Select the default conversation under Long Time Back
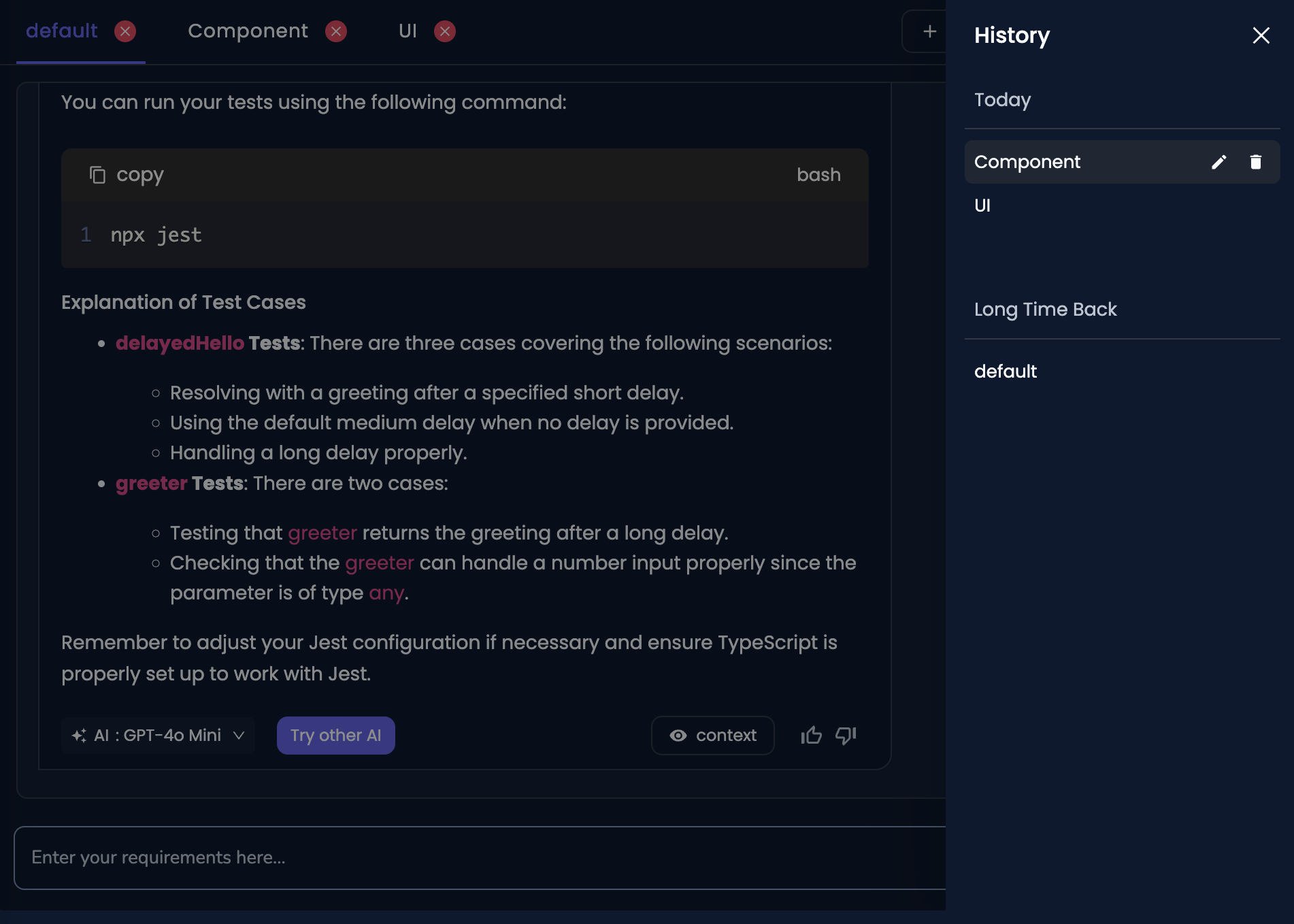This screenshot has width=1294, height=924. 1005,372
